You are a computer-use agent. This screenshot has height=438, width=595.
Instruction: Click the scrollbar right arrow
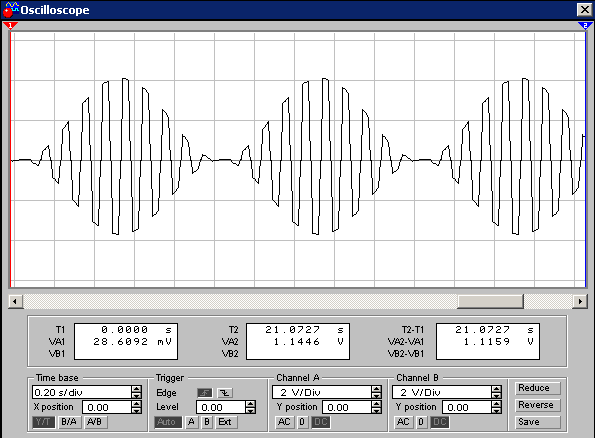click(580, 302)
